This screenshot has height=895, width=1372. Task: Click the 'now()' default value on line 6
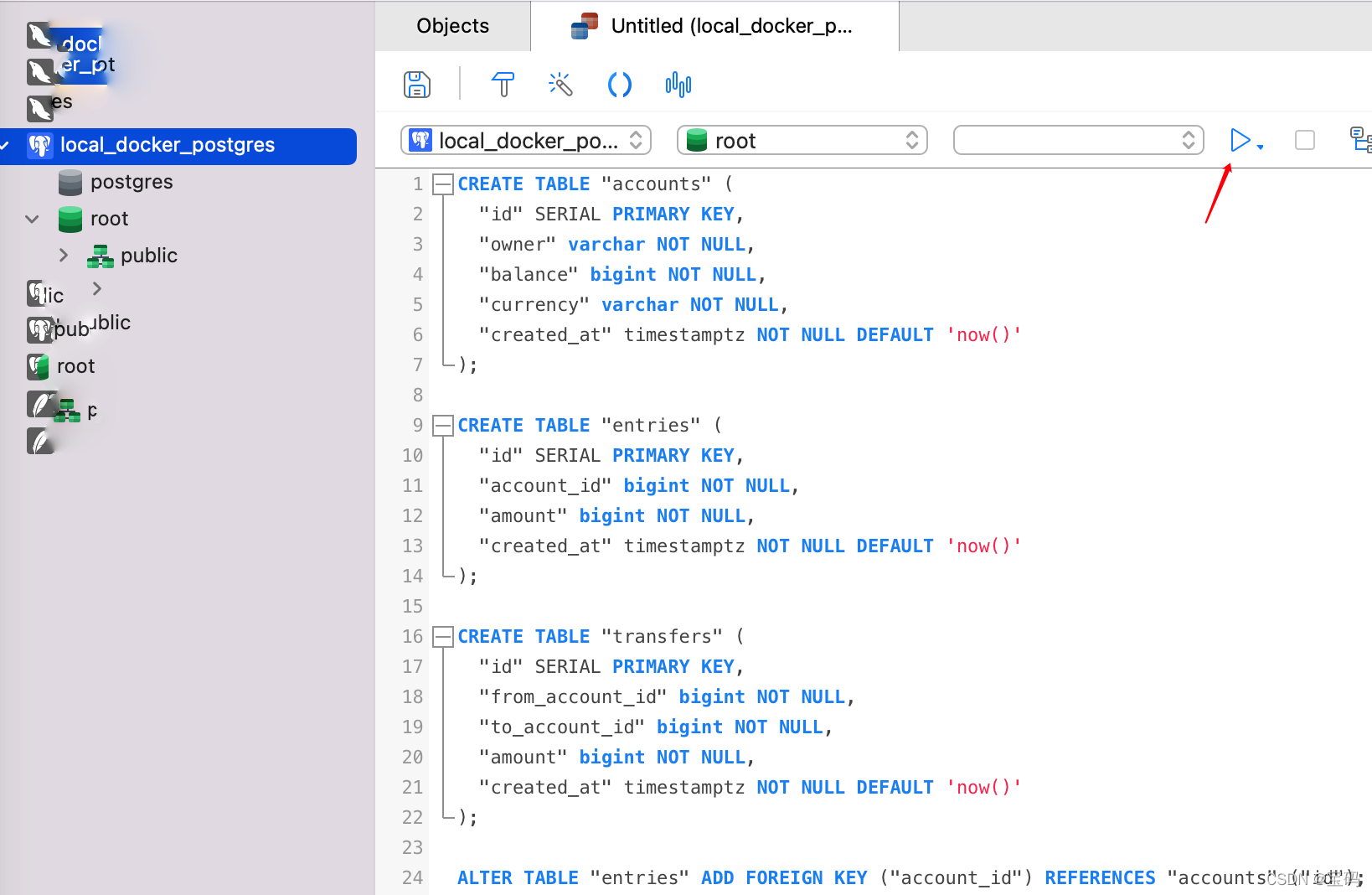tap(984, 334)
